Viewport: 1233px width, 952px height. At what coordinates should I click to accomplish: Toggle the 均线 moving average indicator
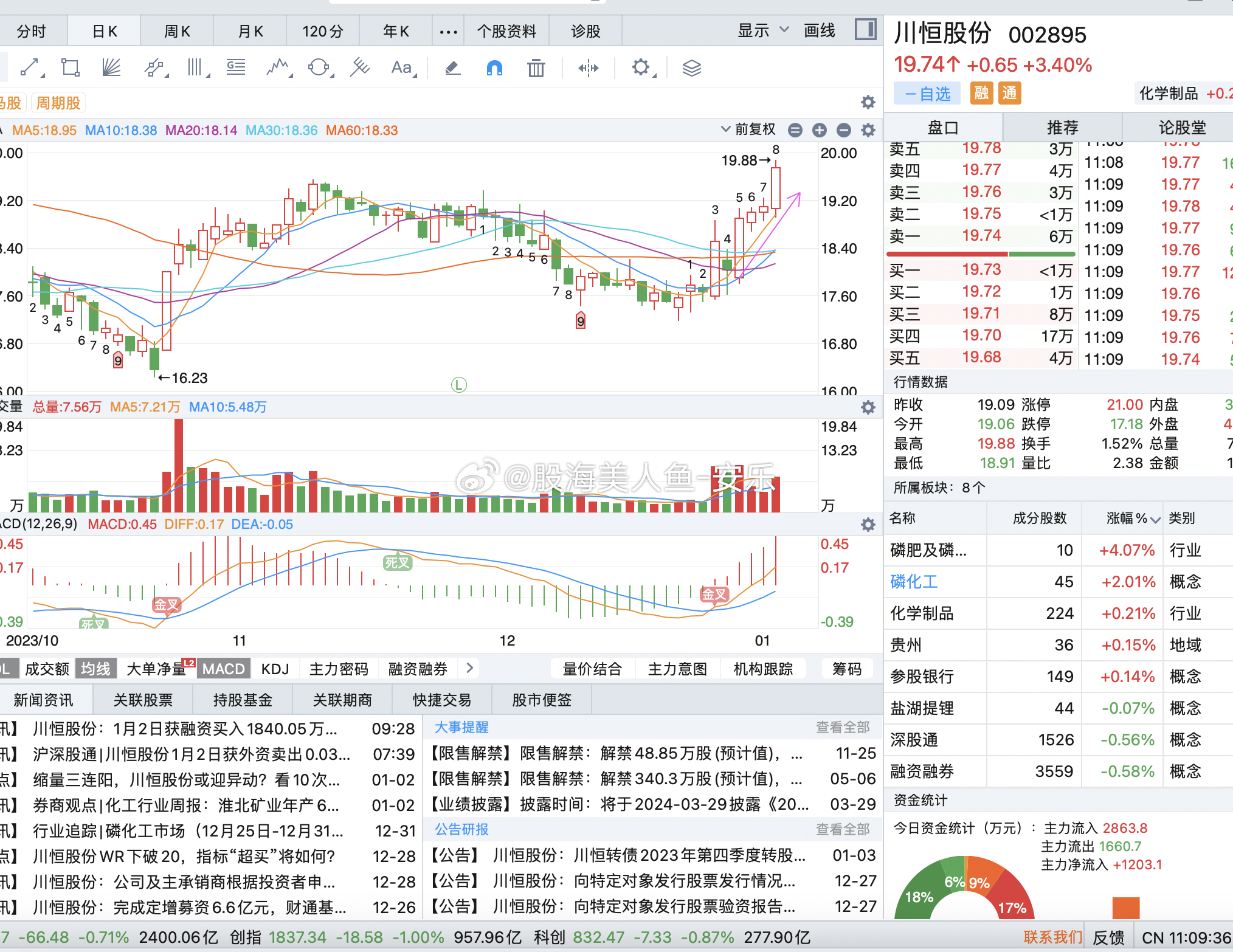coord(96,669)
